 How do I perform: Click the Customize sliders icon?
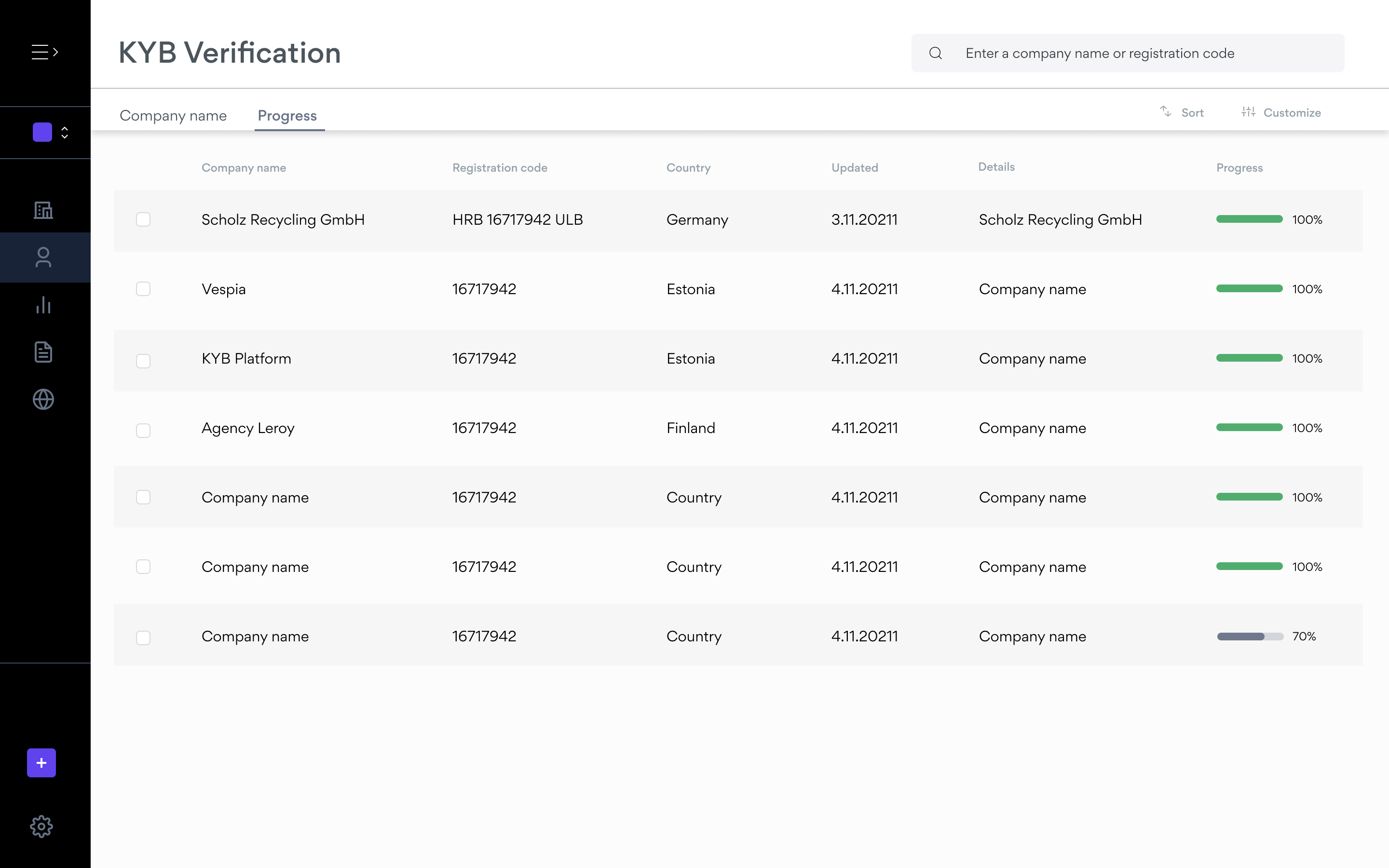pyautogui.click(x=1248, y=111)
